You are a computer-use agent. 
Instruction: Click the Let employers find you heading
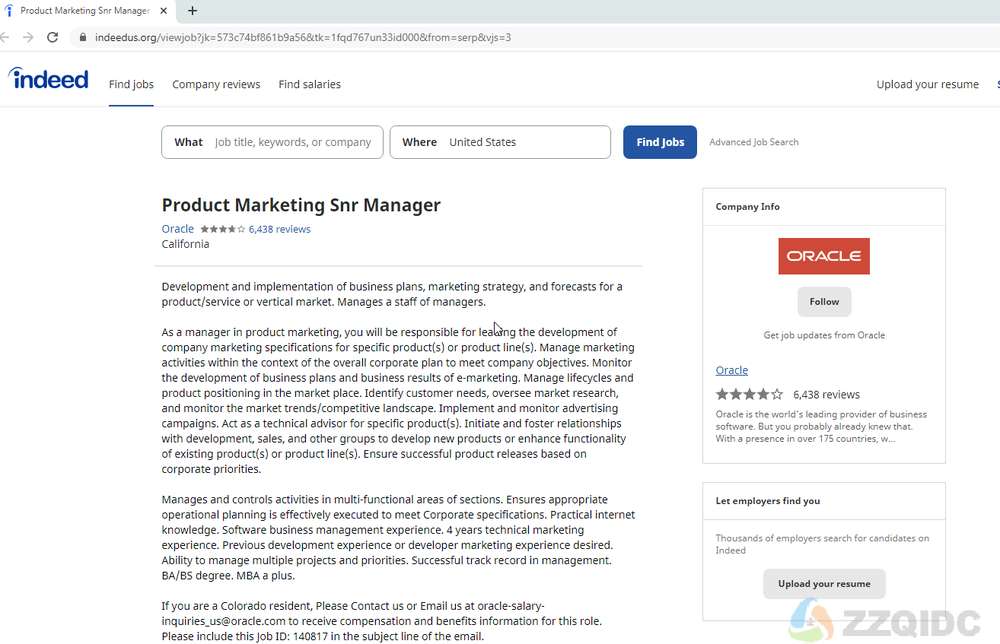768,501
